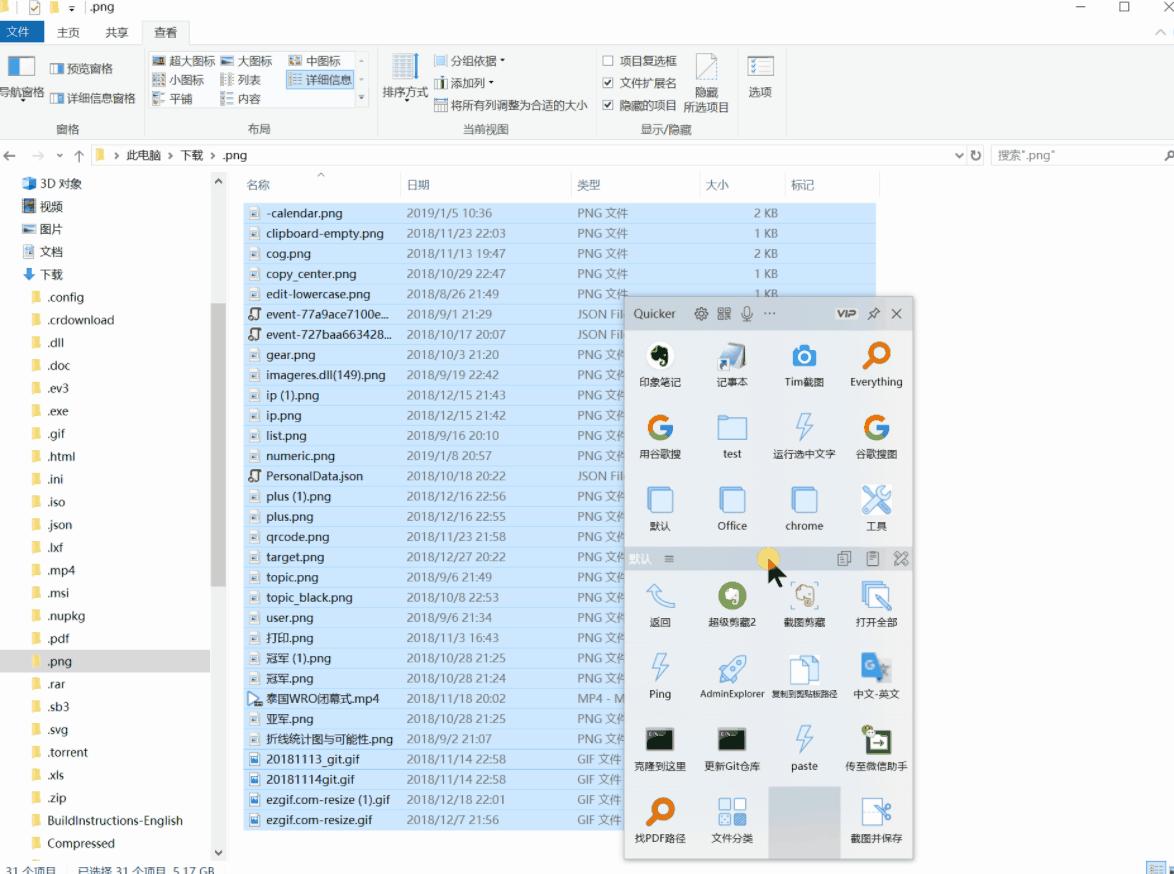This screenshot has height=874, width=1174.
Task: Launch the 找PDF路径 search action
Action: pyautogui.click(x=660, y=820)
